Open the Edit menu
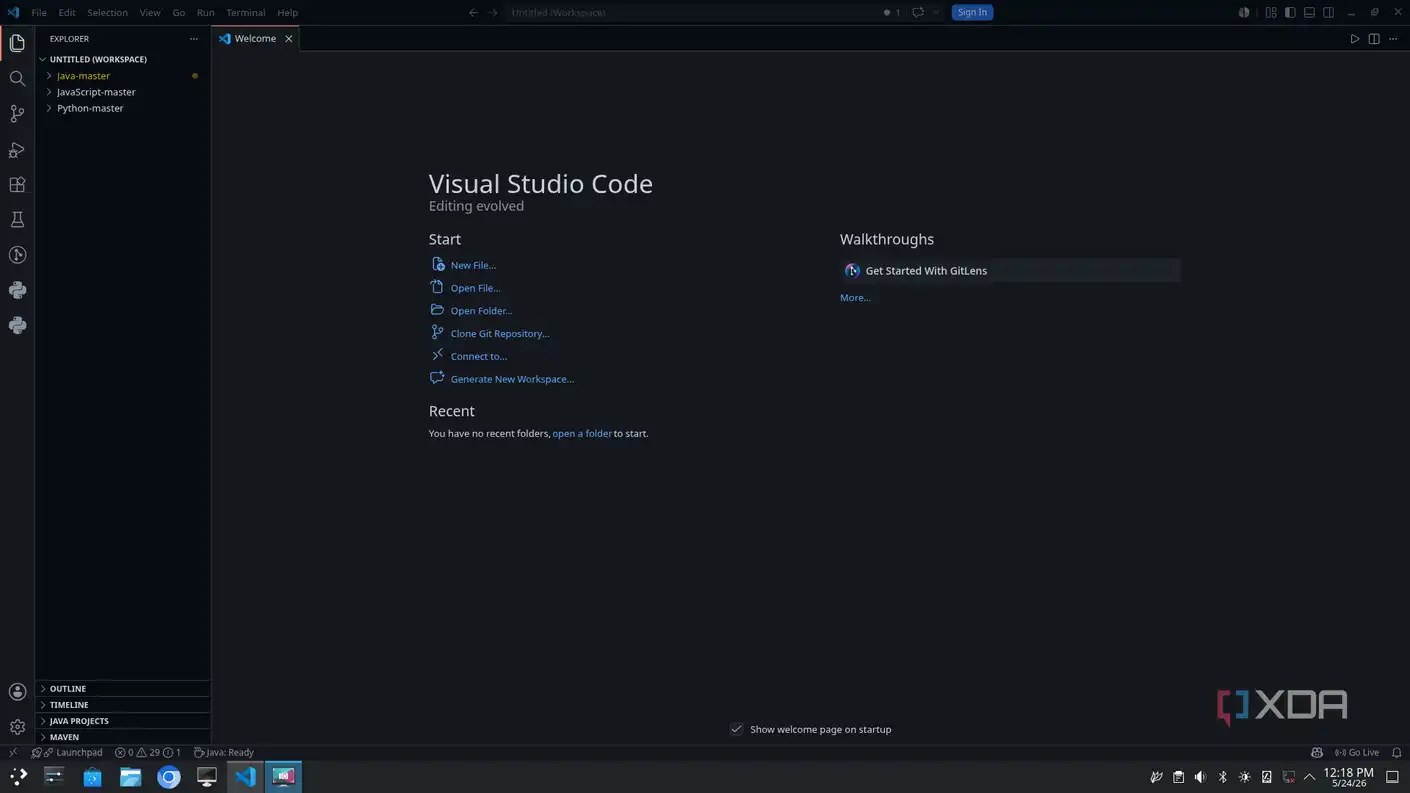The width and height of the screenshot is (1410, 793). (x=67, y=12)
